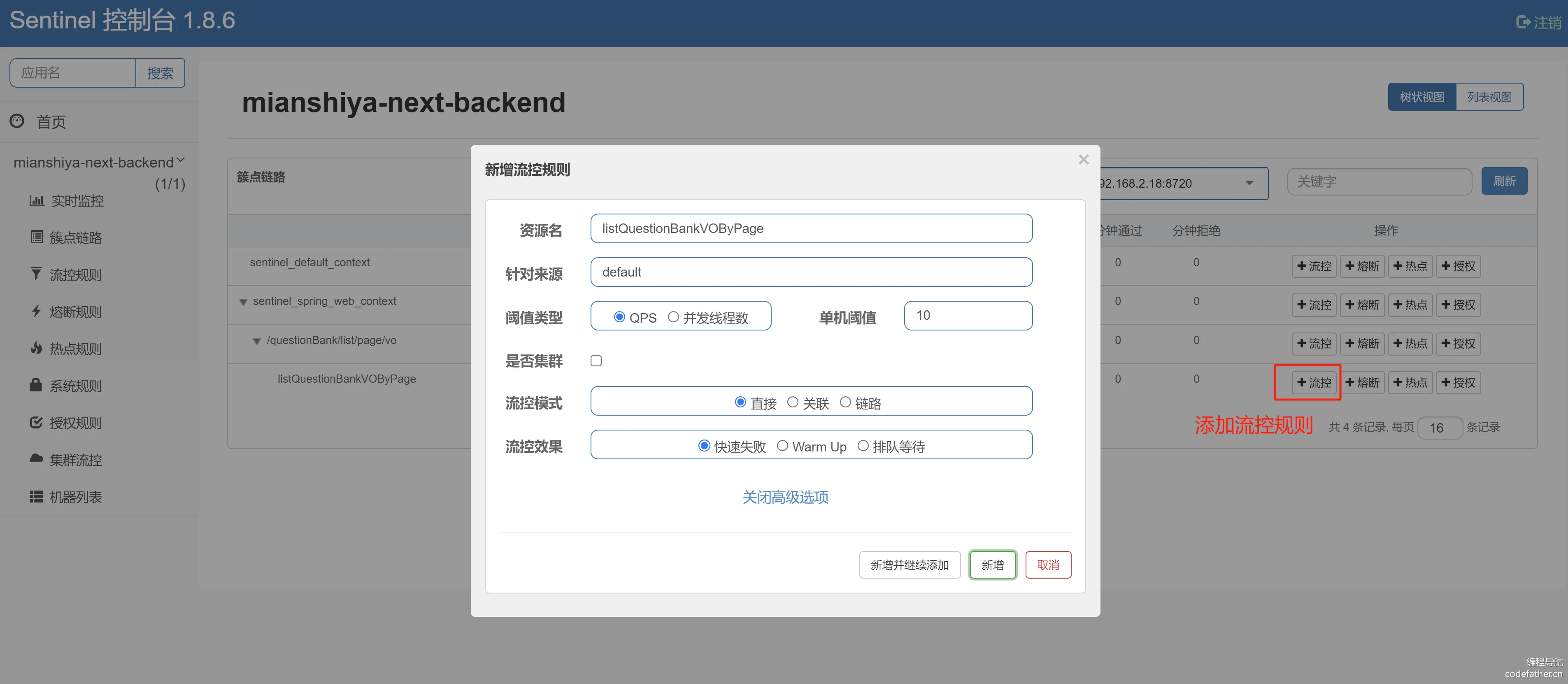Choose the Warm Up flow effect option
The height and width of the screenshot is (684, 1568).
click(782, 446)
